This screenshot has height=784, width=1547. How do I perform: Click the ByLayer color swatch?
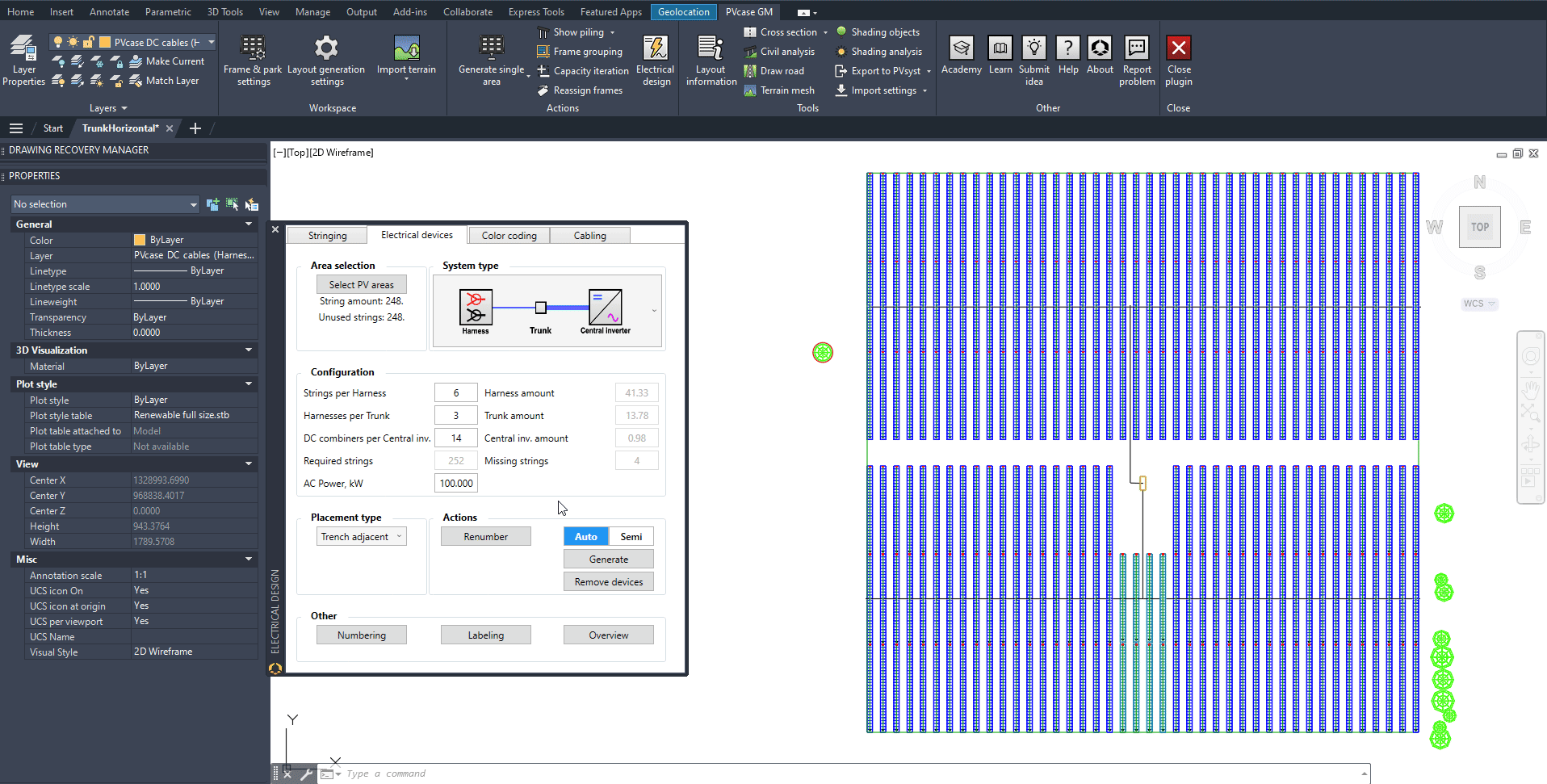[140, 240]
